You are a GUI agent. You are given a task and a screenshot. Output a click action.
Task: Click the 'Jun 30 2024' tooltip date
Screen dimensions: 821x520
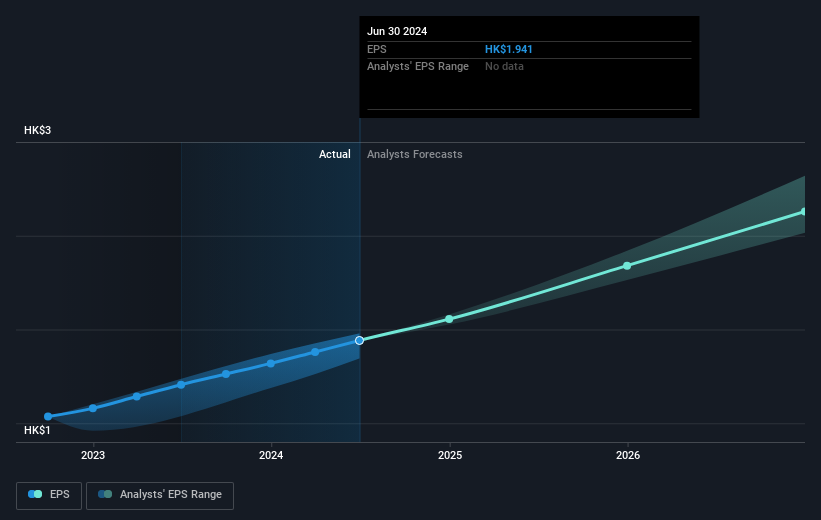click(397, 31)
